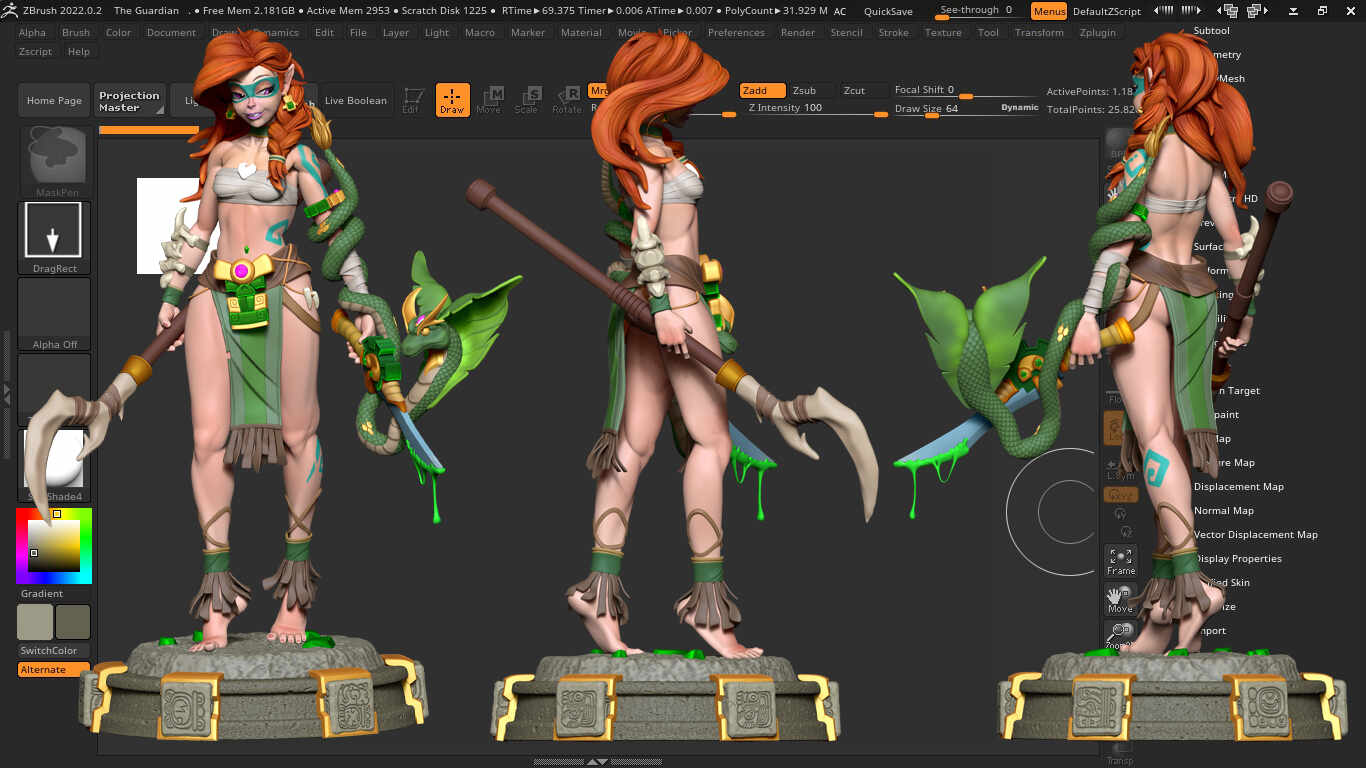Open the Texture menu
This screenshot has width=1366, height=768.
click(943, 32)
